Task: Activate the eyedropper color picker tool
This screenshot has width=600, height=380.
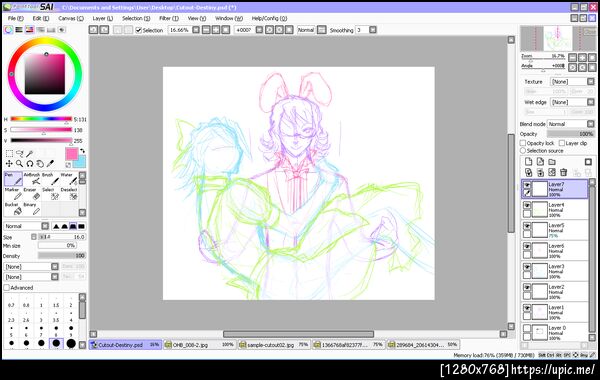Action: pyautogui.click(x=50, y=164)
